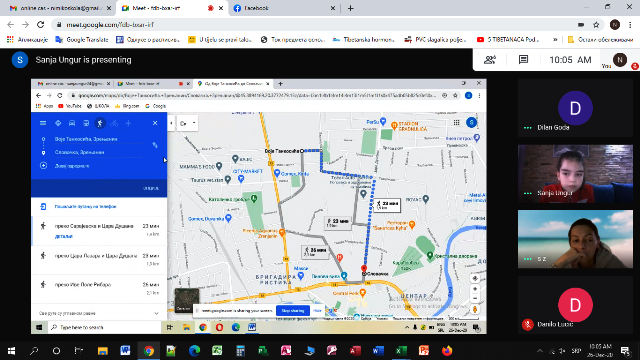Image resolution: width=640 pixels, height=360 pixels.
Task: Open File Explorer on the taskbar
Action: pos(102,351)
